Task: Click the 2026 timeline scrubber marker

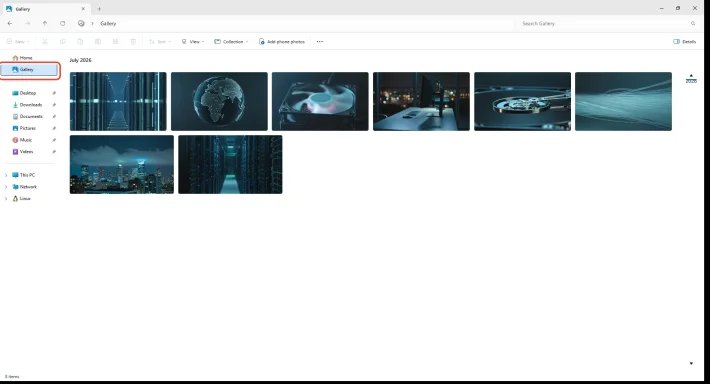Action: tap(691, 82)
